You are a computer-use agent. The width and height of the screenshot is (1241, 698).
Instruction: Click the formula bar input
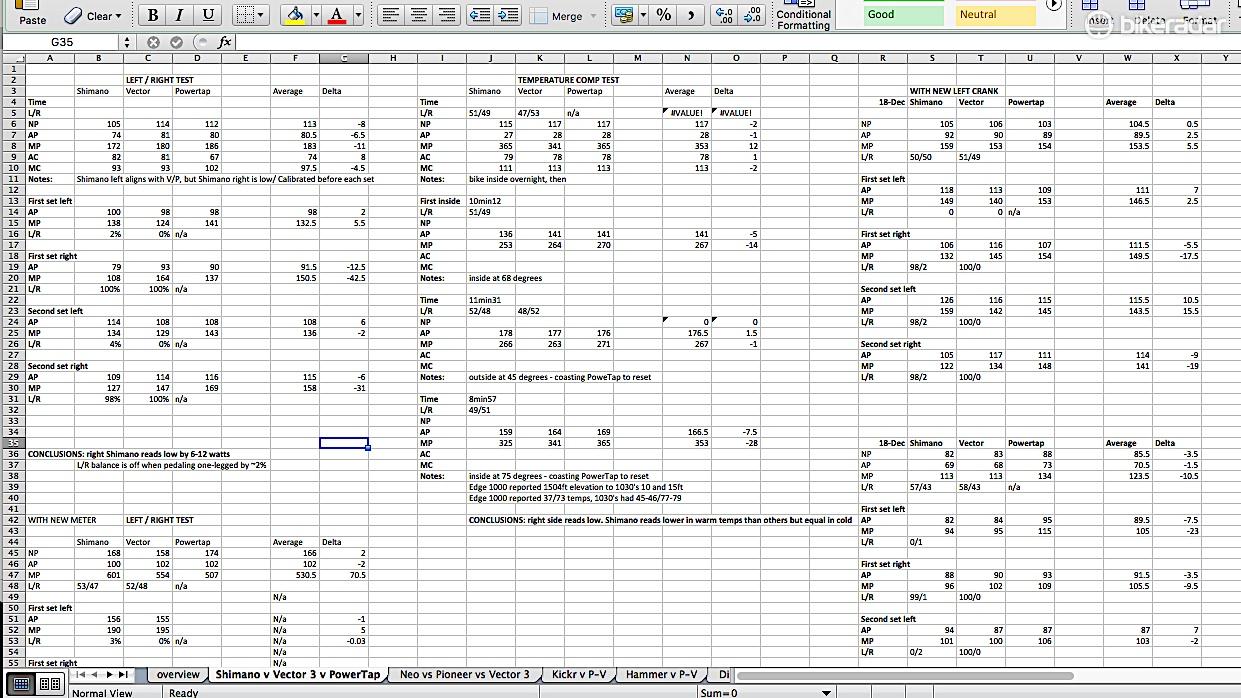(x=738, y=42)
